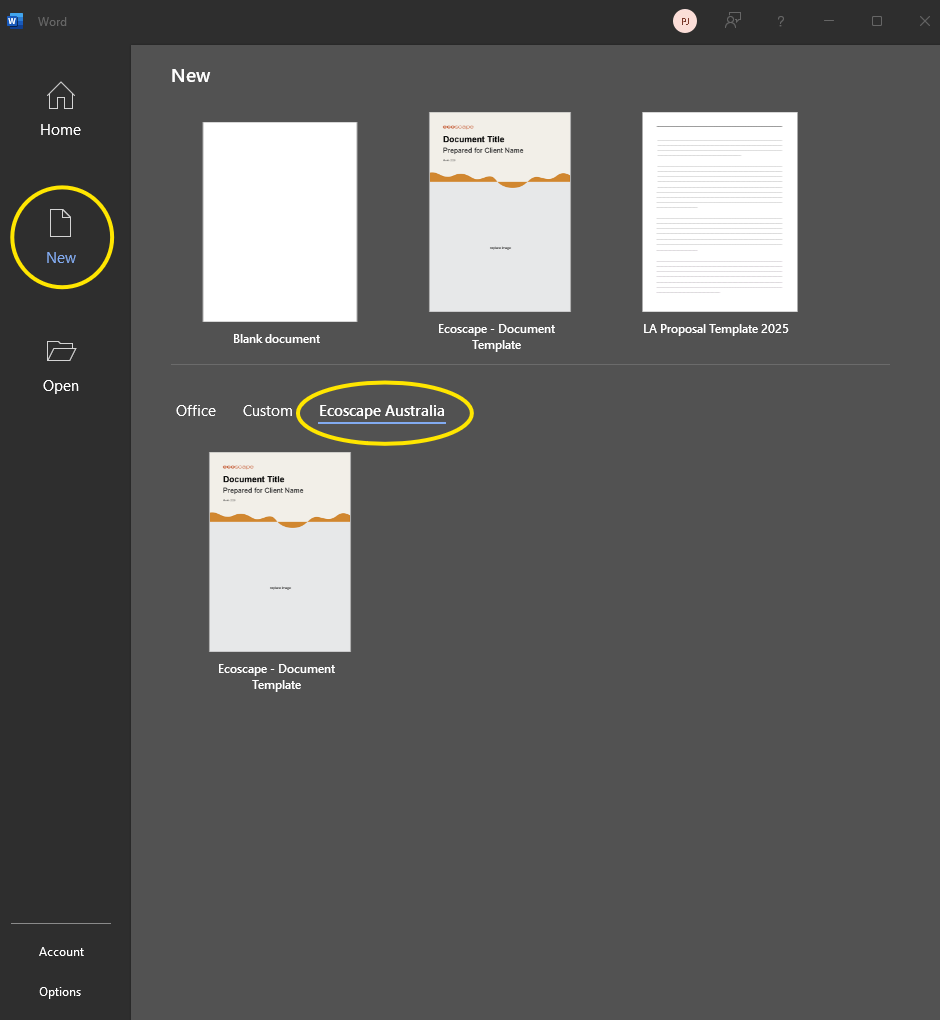The width and height of the screenshot is (940, 1020).
Task: Open the Help question mark icon
Action: pyautogui.click(x=780, y=21)
